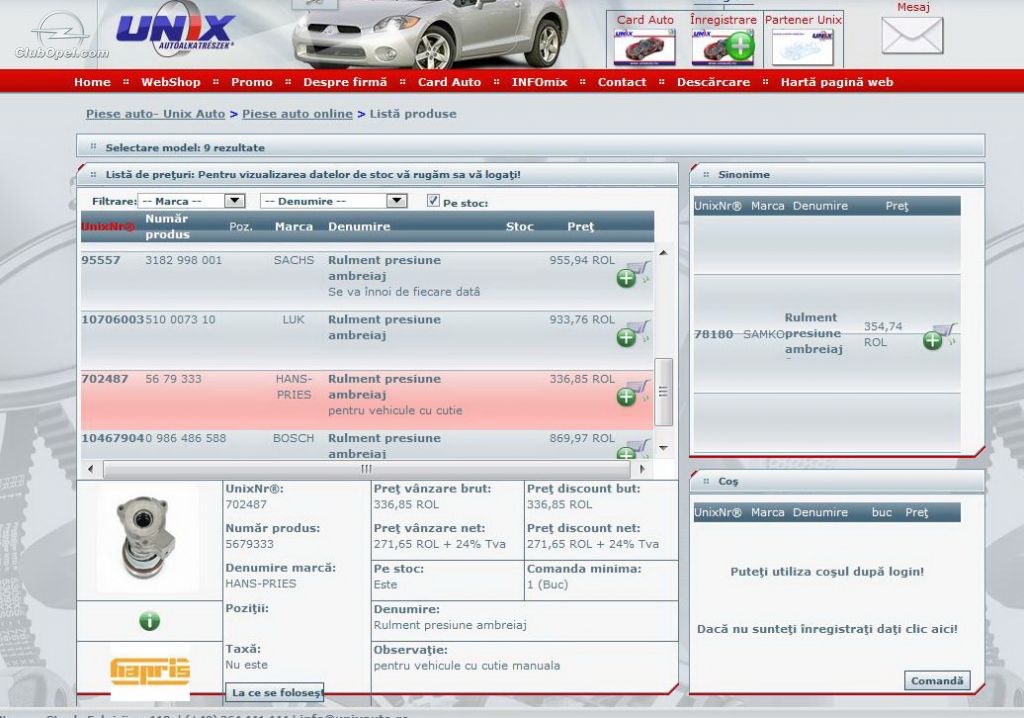
Task: Open the Mesaj envelope icon
Action: tap(912, 36)
